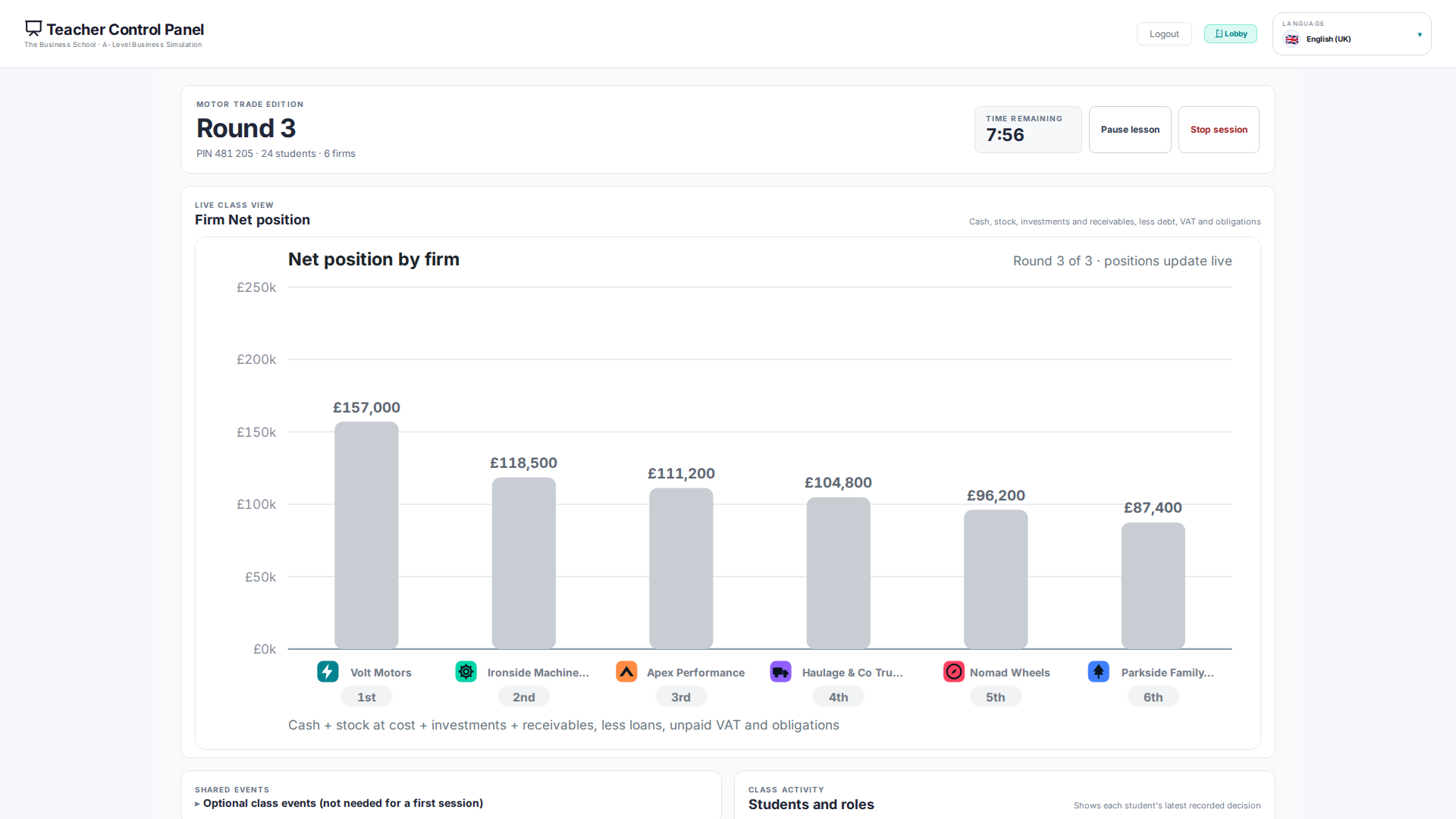This screenshot has height=819, width=1456.
Task: Click the 3rd rank badge
Action: coord(681,697)
